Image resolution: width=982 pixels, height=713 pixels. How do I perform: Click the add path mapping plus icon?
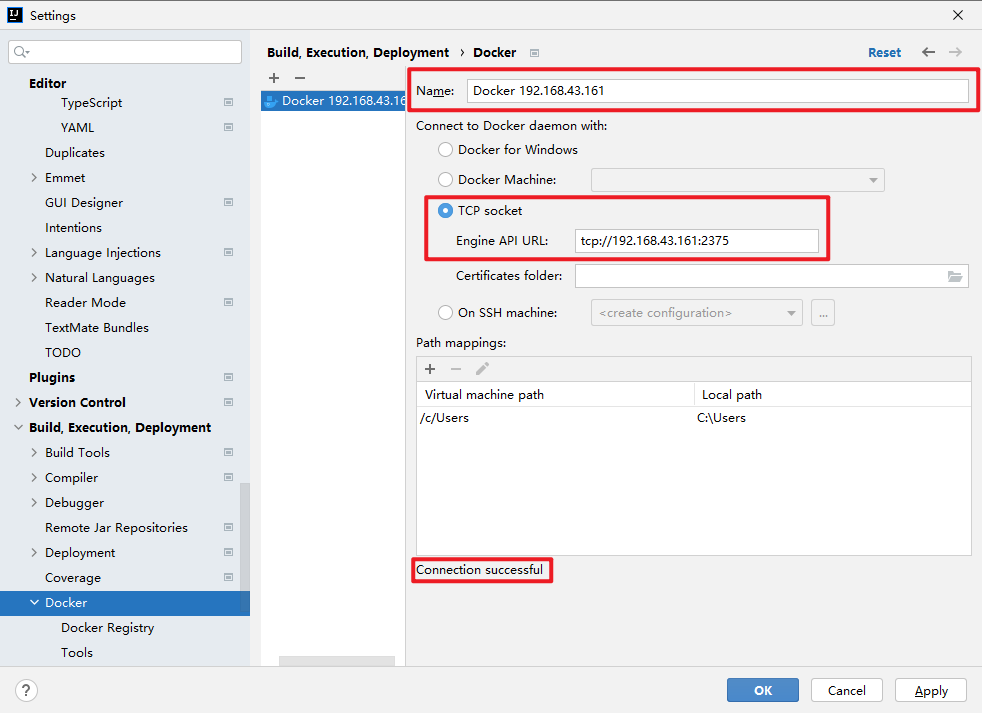click(430, 369)
